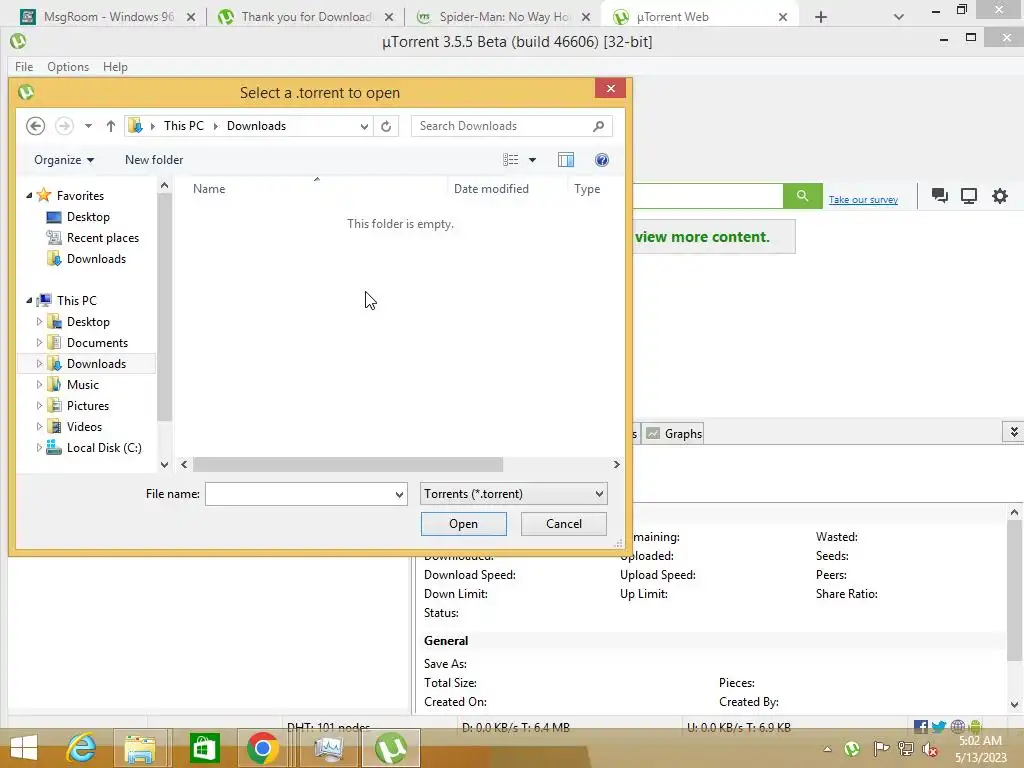Select Local Disk (C:) in tree
1024x768 pixels.
[x=104, y=447]
